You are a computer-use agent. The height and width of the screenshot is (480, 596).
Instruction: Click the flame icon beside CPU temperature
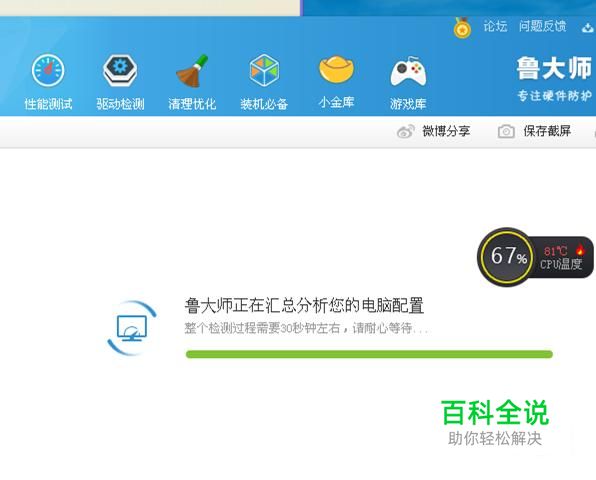coord(580,250)
